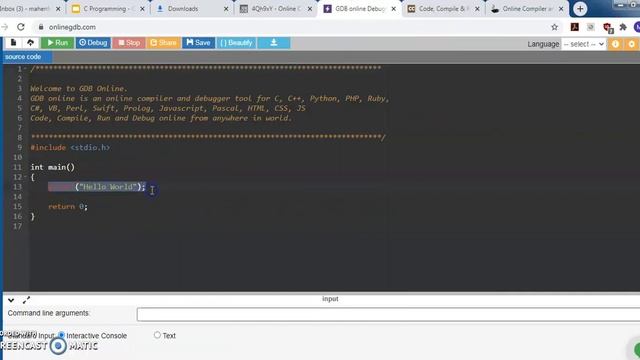Viewport: 640px width, 360px height.
Task: Beautify the code formatting
Action: coord(236,43)
